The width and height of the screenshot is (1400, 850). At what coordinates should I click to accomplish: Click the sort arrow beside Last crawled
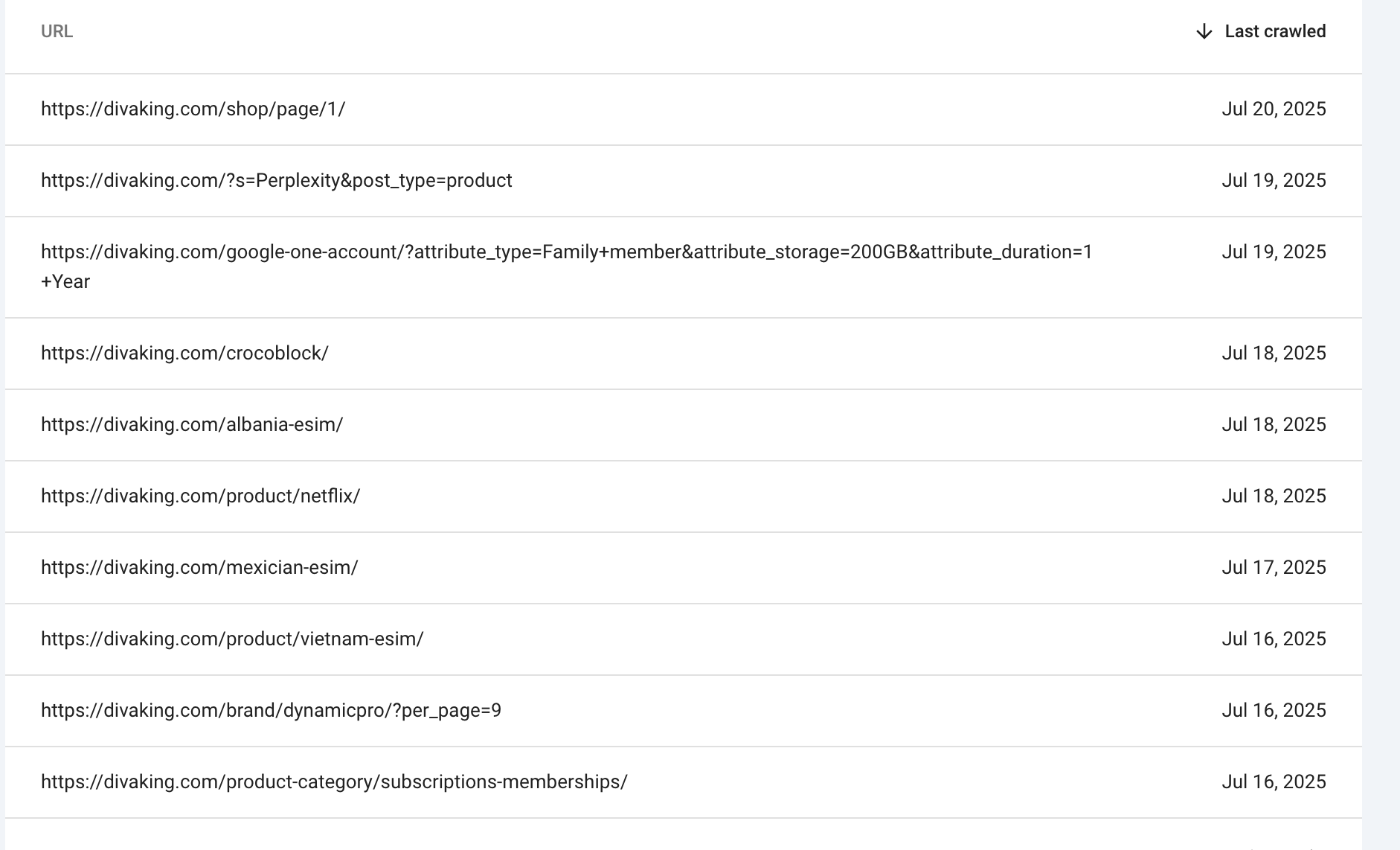(1204, 31)
